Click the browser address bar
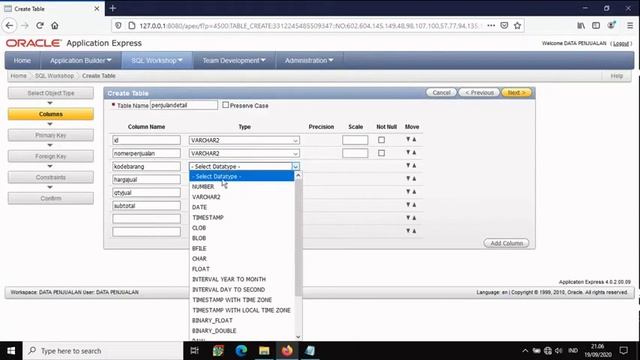The image size is (640, 360). click(x=310, y=26)
